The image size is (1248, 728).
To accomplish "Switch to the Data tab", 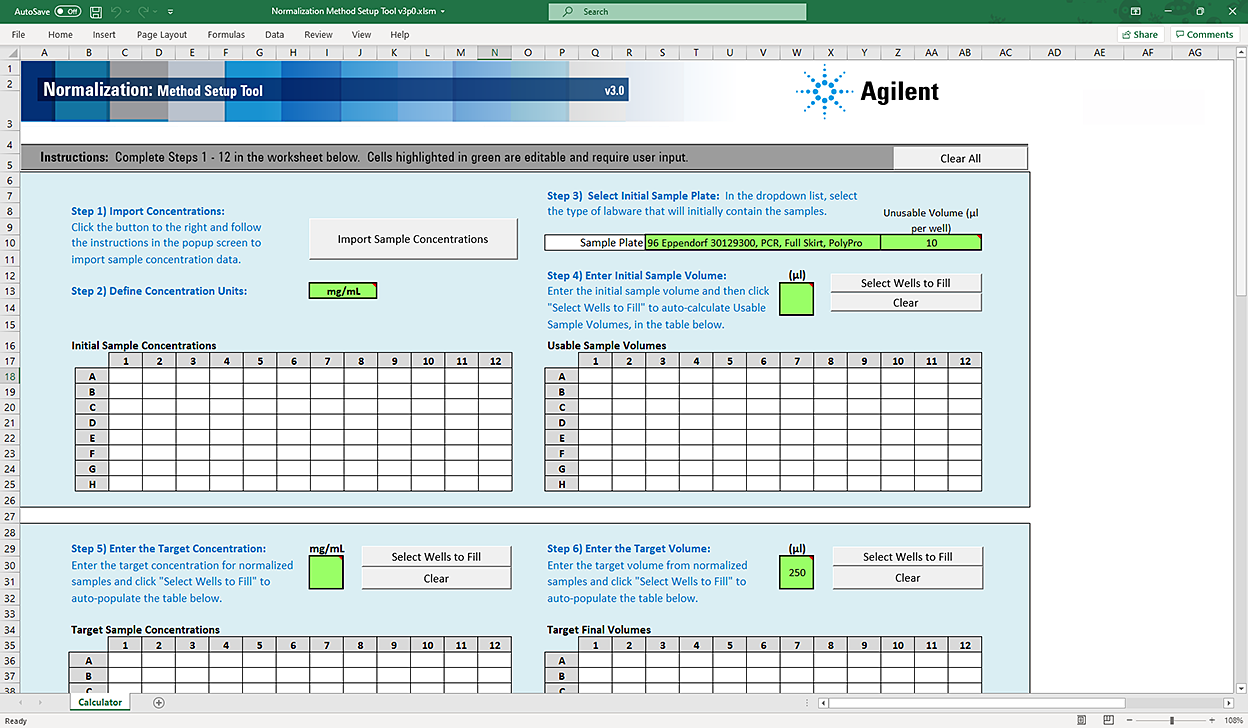I will (x=274, y=34).
